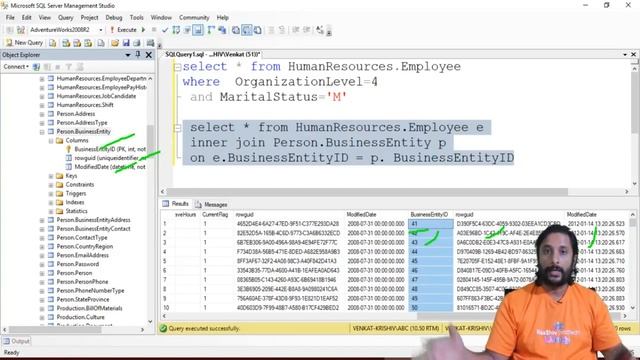The image size is (640, 360).
Task: Click the Parse checkmark icon
Action: [165, 30]
